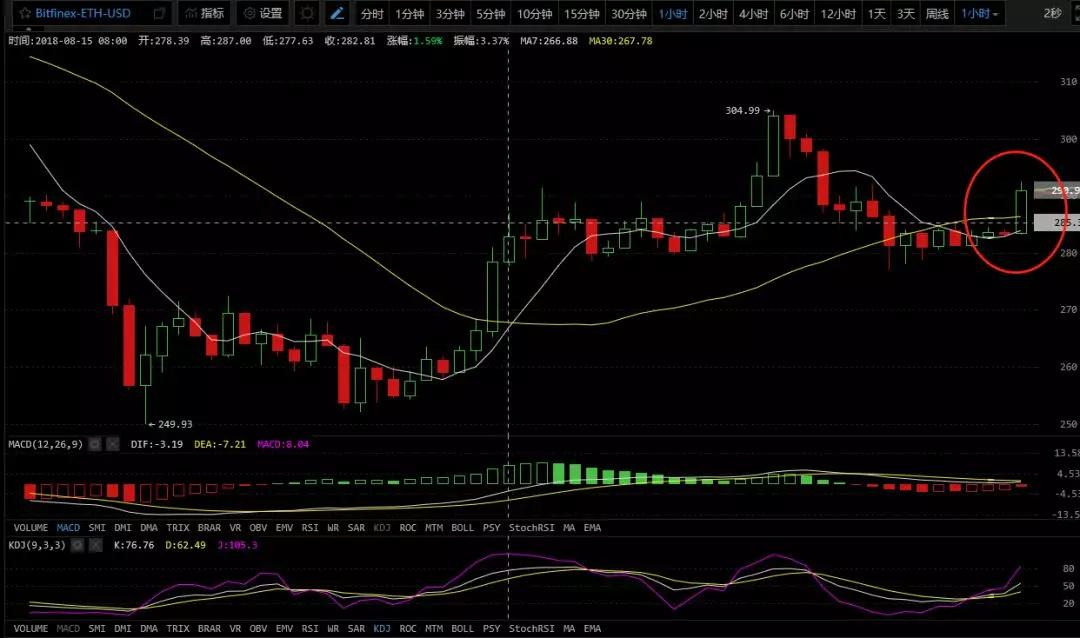Close the MACD indicator panel
Viewport: 1080px width, 638px height.
click(112, 444)
